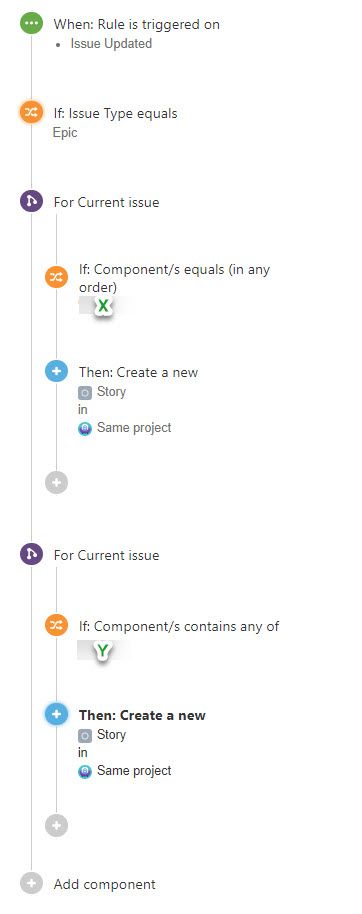Open 'If: Component/s contains any of' condition
The width and height of the screenshot is (362, 914).
[x=179, y=626]
